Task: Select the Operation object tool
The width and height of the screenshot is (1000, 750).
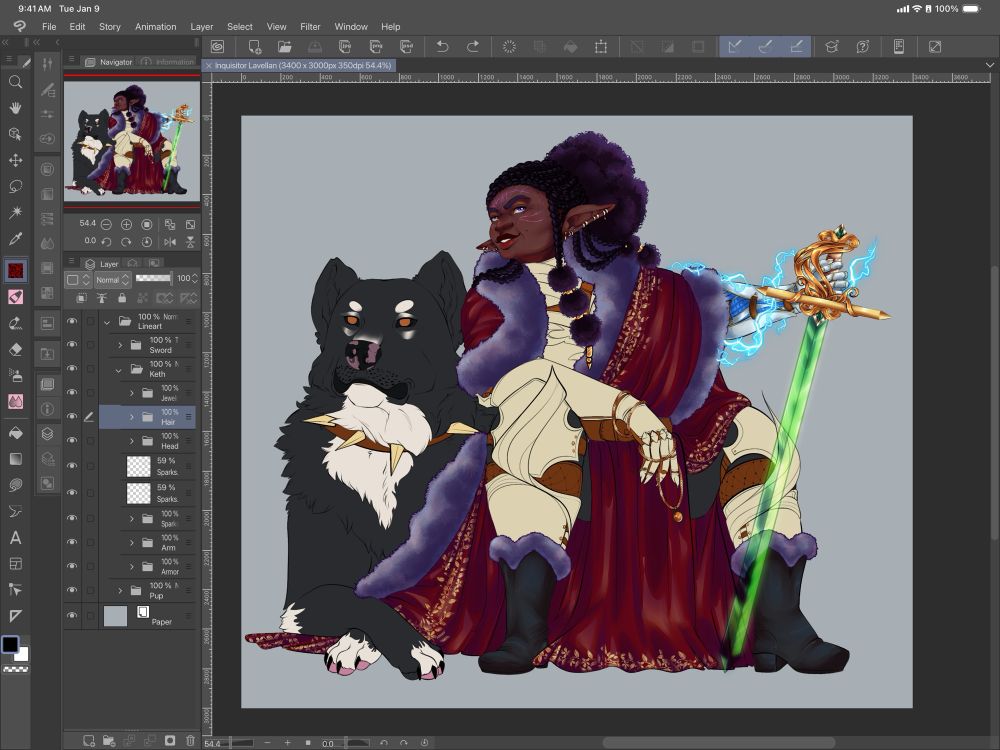Action: 15,134
